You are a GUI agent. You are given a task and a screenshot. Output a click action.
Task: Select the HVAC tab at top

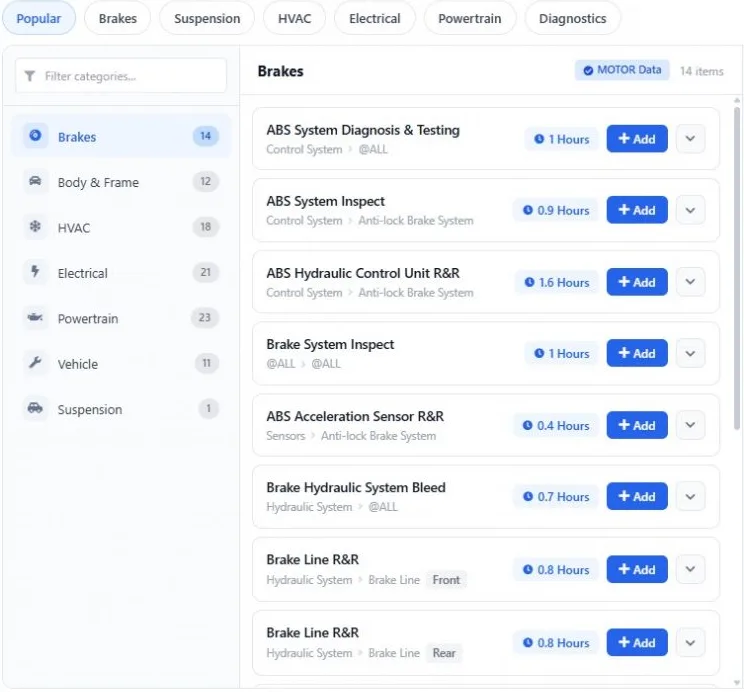click(294, 19)
